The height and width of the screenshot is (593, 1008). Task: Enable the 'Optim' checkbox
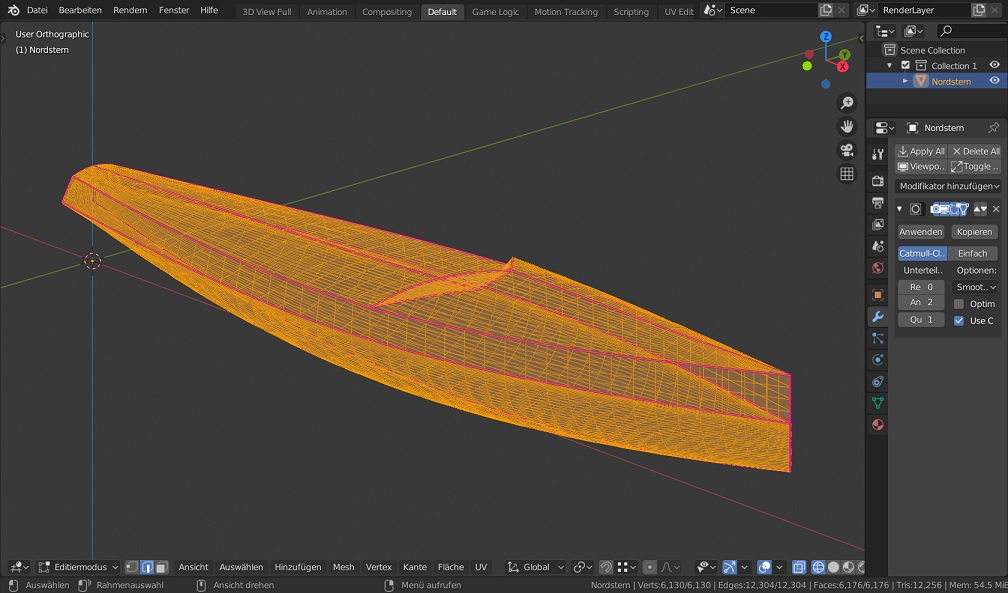pyautogui.click(x=959, y=304)
